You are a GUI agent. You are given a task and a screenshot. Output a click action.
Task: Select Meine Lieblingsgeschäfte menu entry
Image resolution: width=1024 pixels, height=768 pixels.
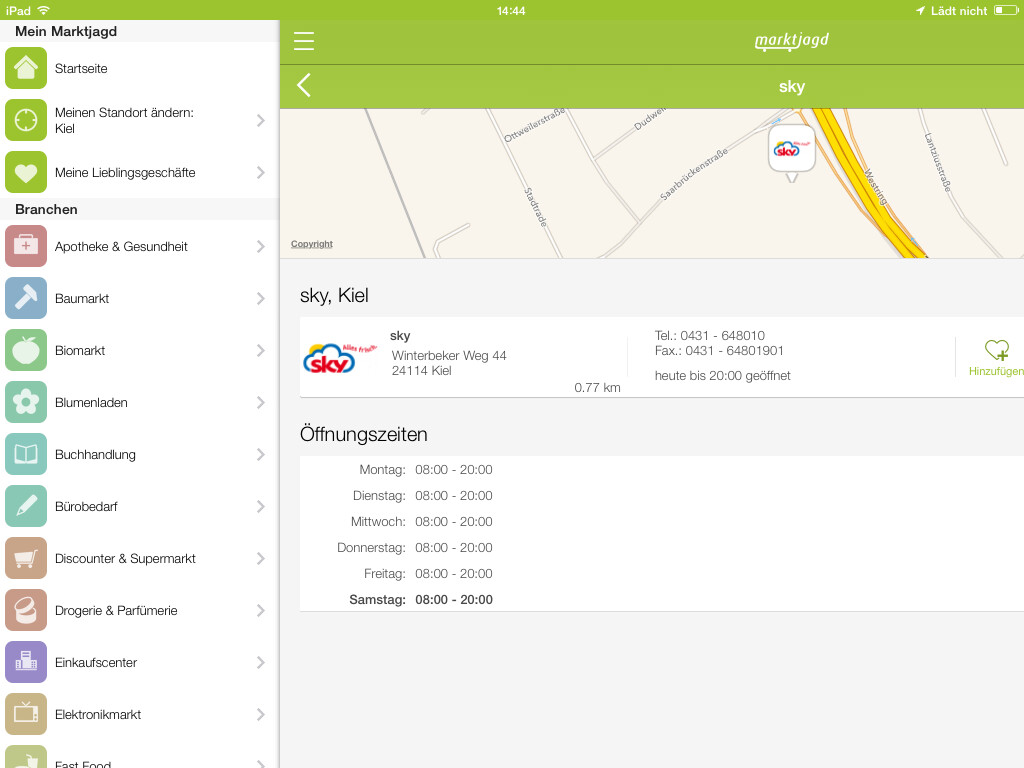[140, 172]
